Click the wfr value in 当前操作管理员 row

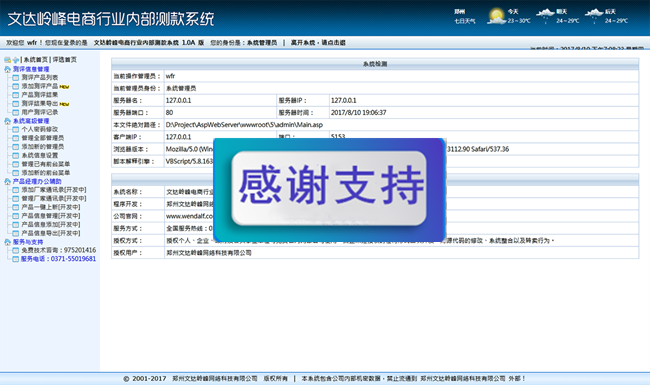tap(170, 76)
